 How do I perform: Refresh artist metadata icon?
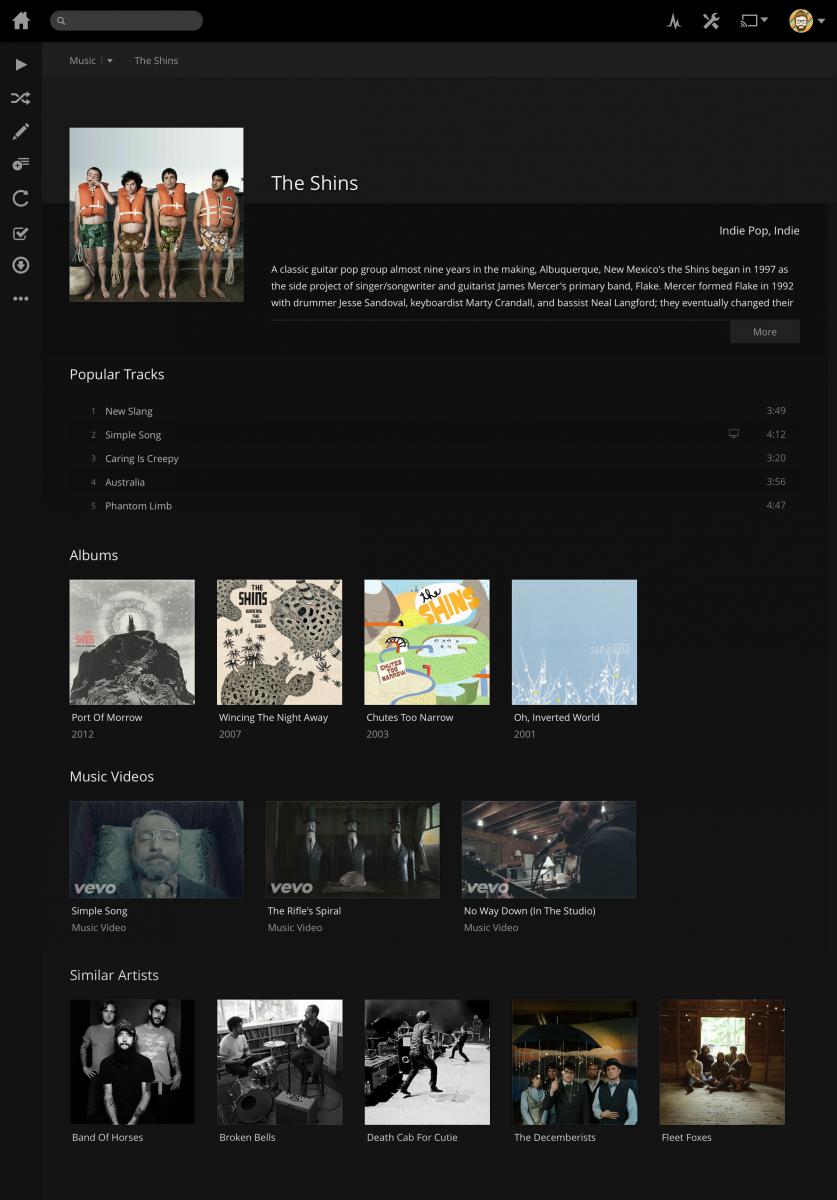click(x=20, y=198)
